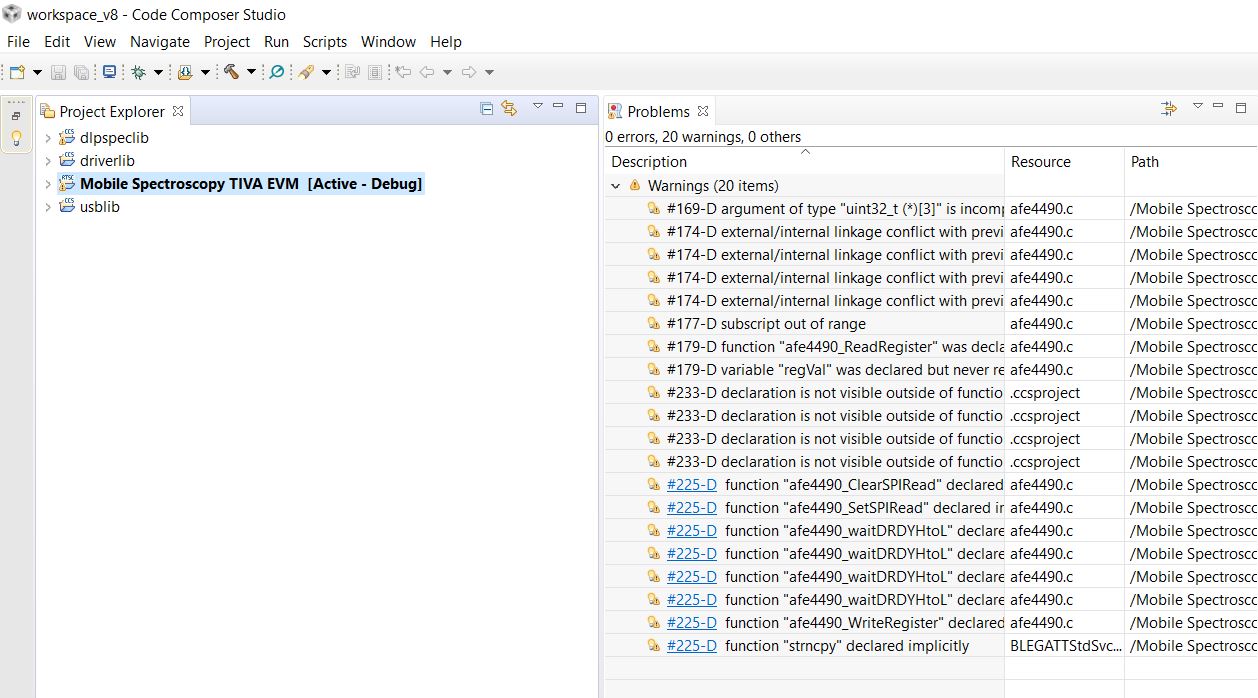The width and height of the screenshot is (1258, 698).
Task: Click the Forward navigation arrow icon
Action: point(469,72)
